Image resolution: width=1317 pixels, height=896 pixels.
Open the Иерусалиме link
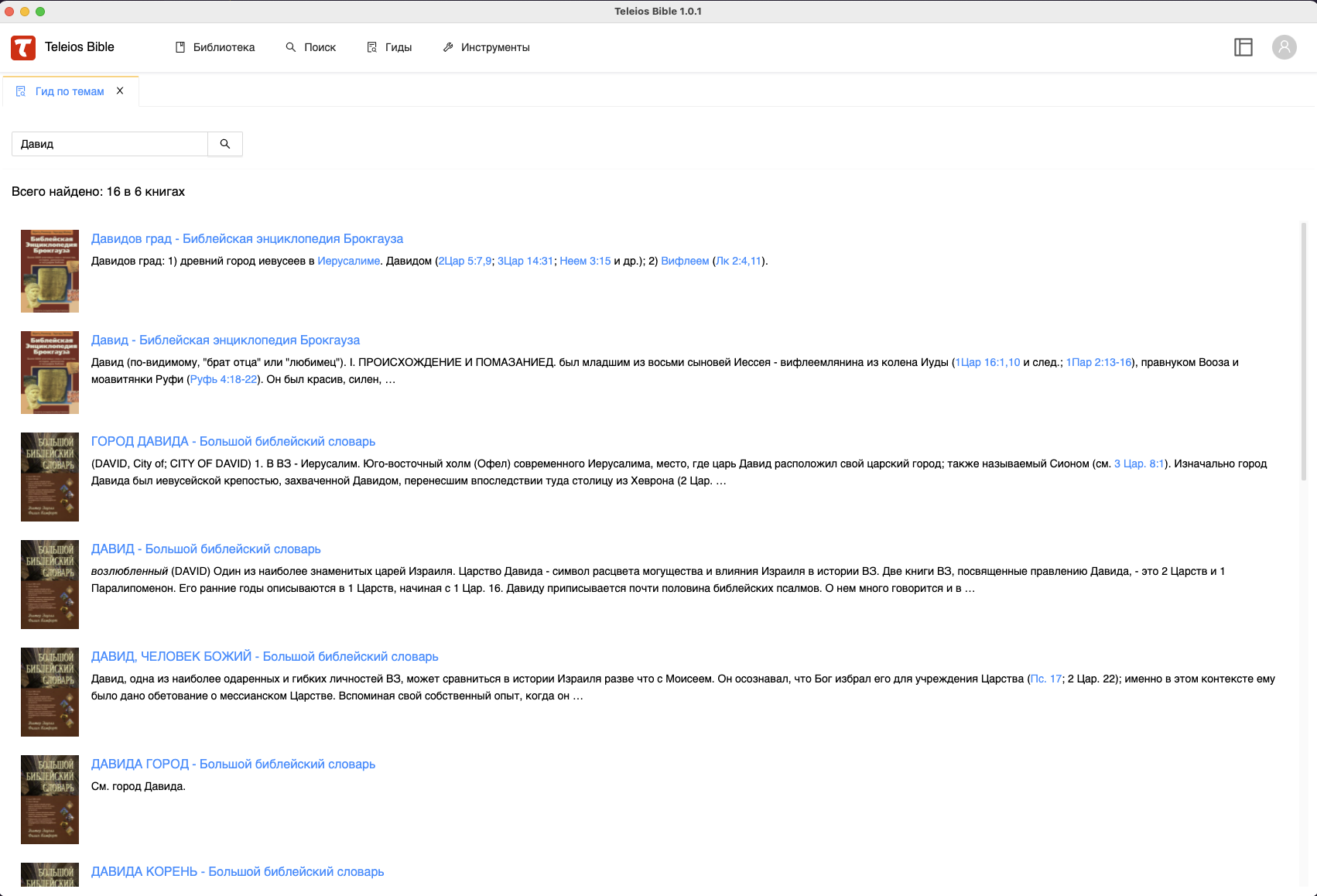click(x=348, y=261)
